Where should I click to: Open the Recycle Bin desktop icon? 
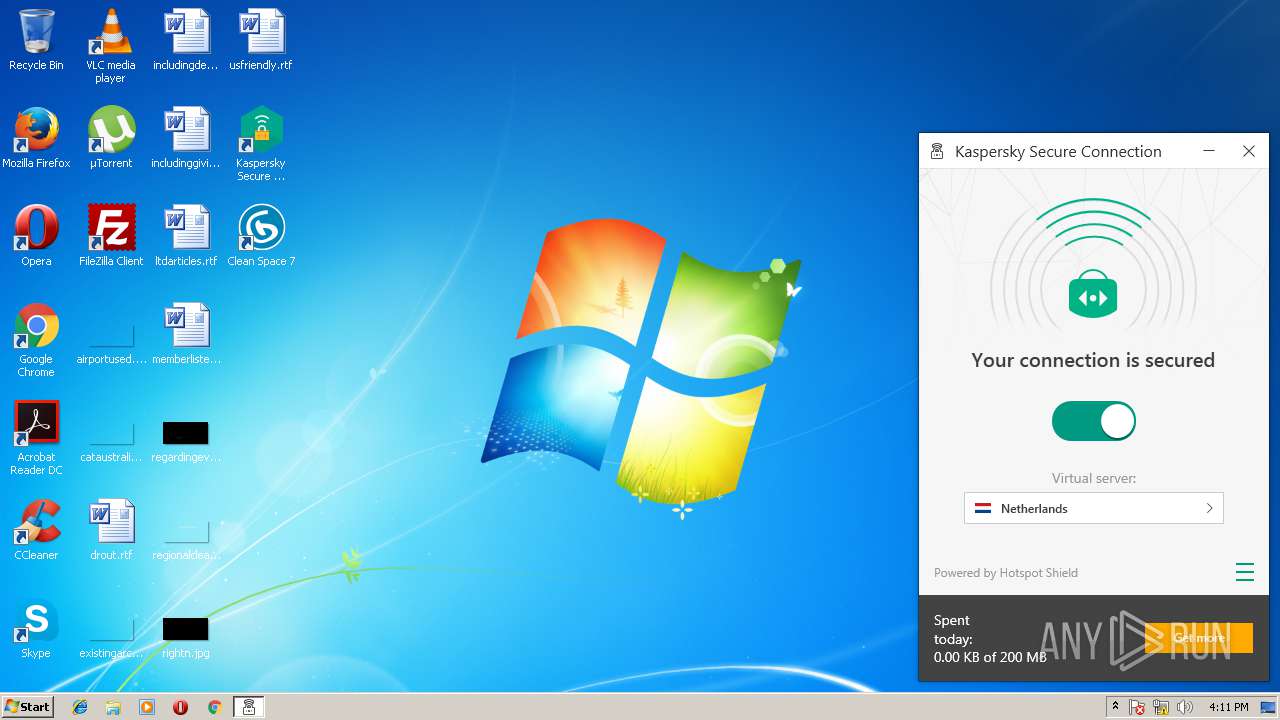36,40
